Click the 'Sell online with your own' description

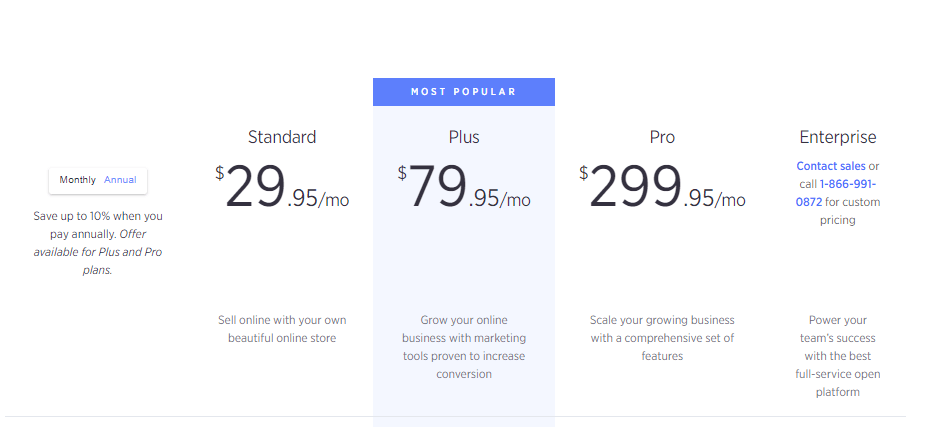click(282, 329)
